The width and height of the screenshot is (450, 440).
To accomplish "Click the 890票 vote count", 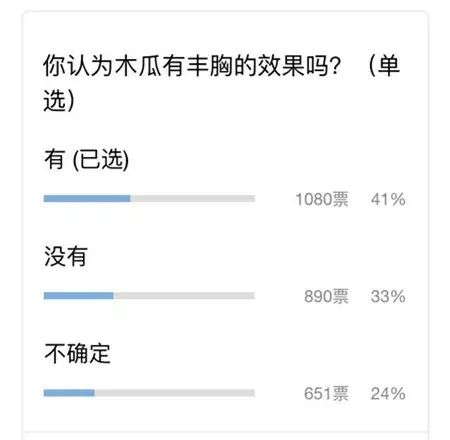I will pyautogui.click(x=326, y=296).
